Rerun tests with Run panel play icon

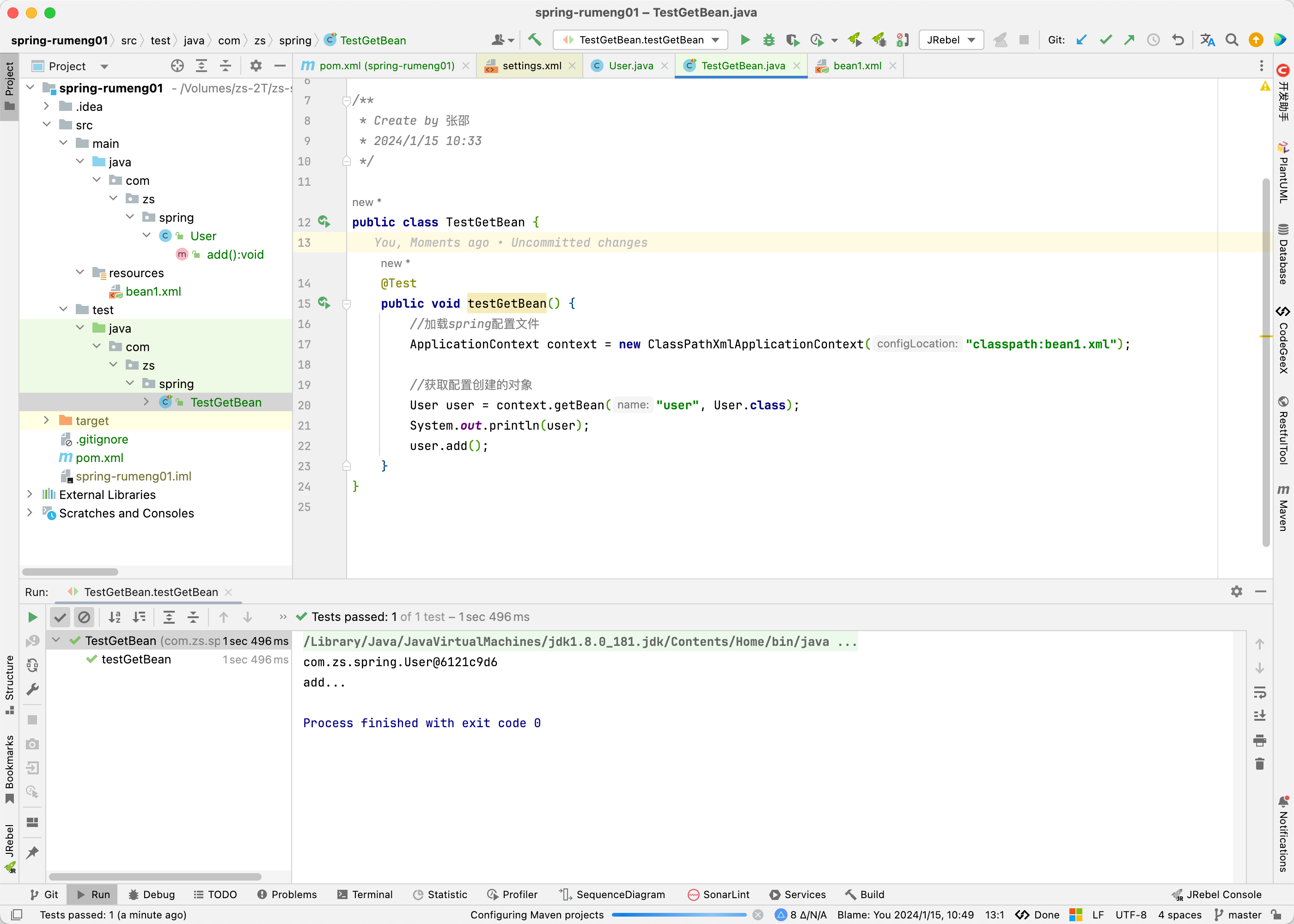coord(32,617)
